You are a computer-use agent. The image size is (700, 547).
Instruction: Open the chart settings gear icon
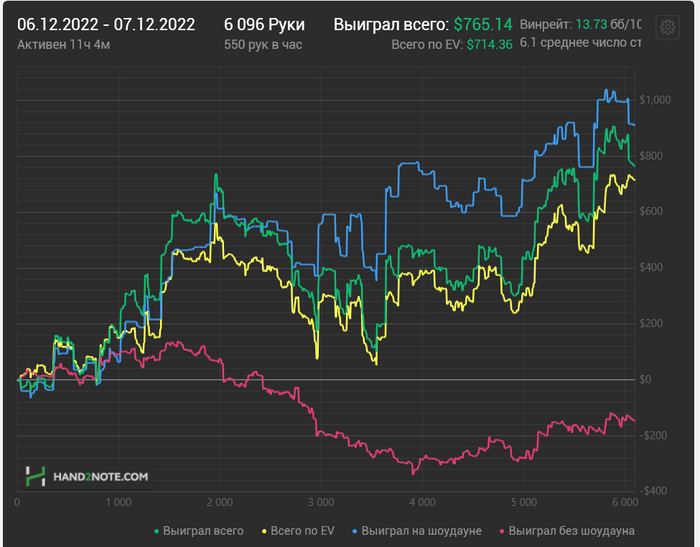[x=667, y=27]
